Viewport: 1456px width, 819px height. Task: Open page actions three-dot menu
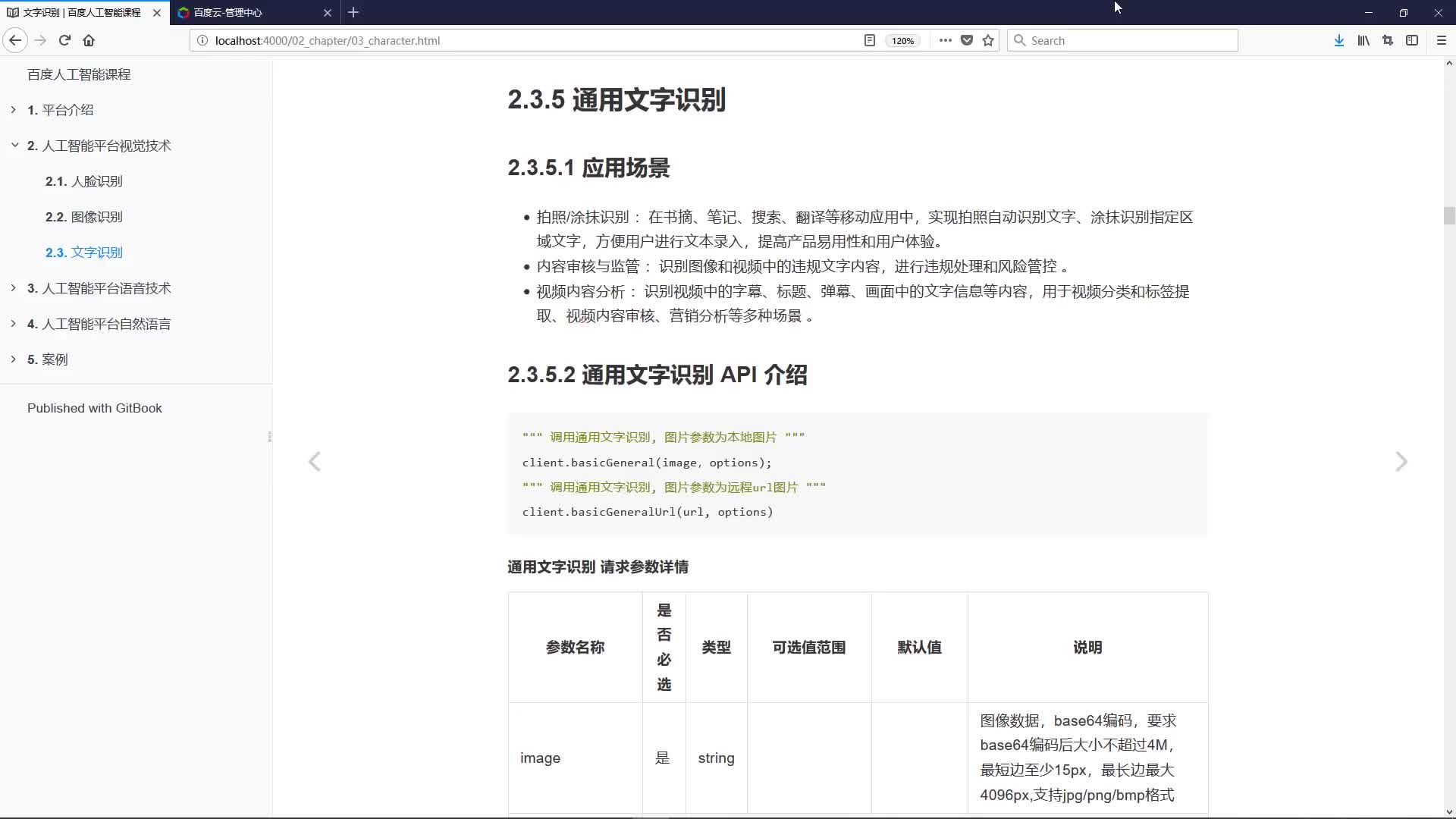[x=945, y=40]
